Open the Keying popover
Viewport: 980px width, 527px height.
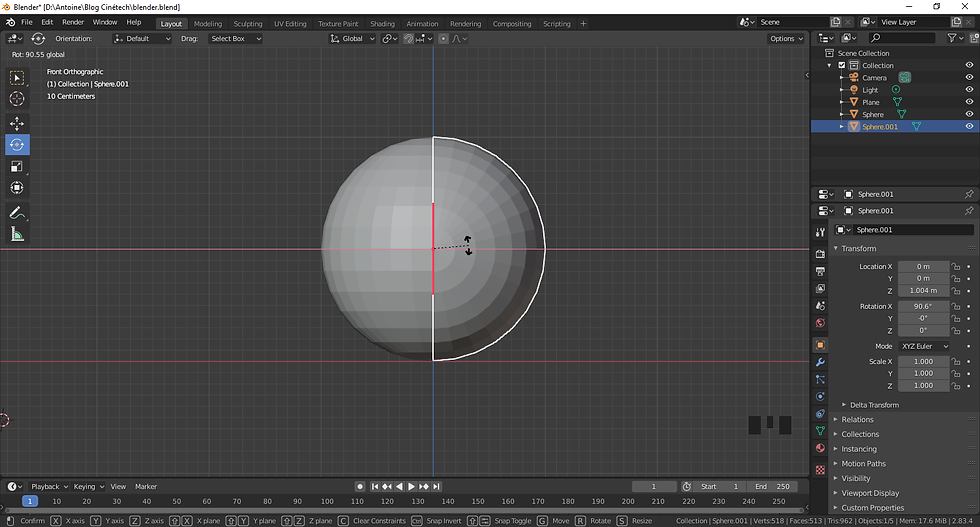[89, 486]
